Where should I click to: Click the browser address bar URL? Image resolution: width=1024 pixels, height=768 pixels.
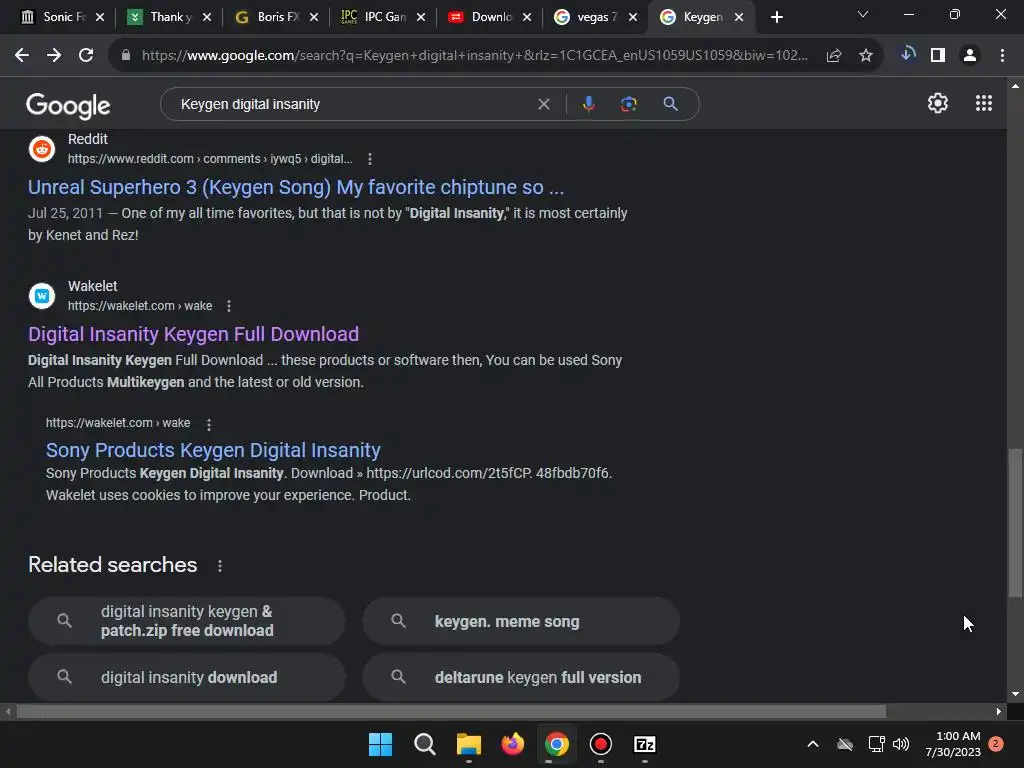[475, 56]
